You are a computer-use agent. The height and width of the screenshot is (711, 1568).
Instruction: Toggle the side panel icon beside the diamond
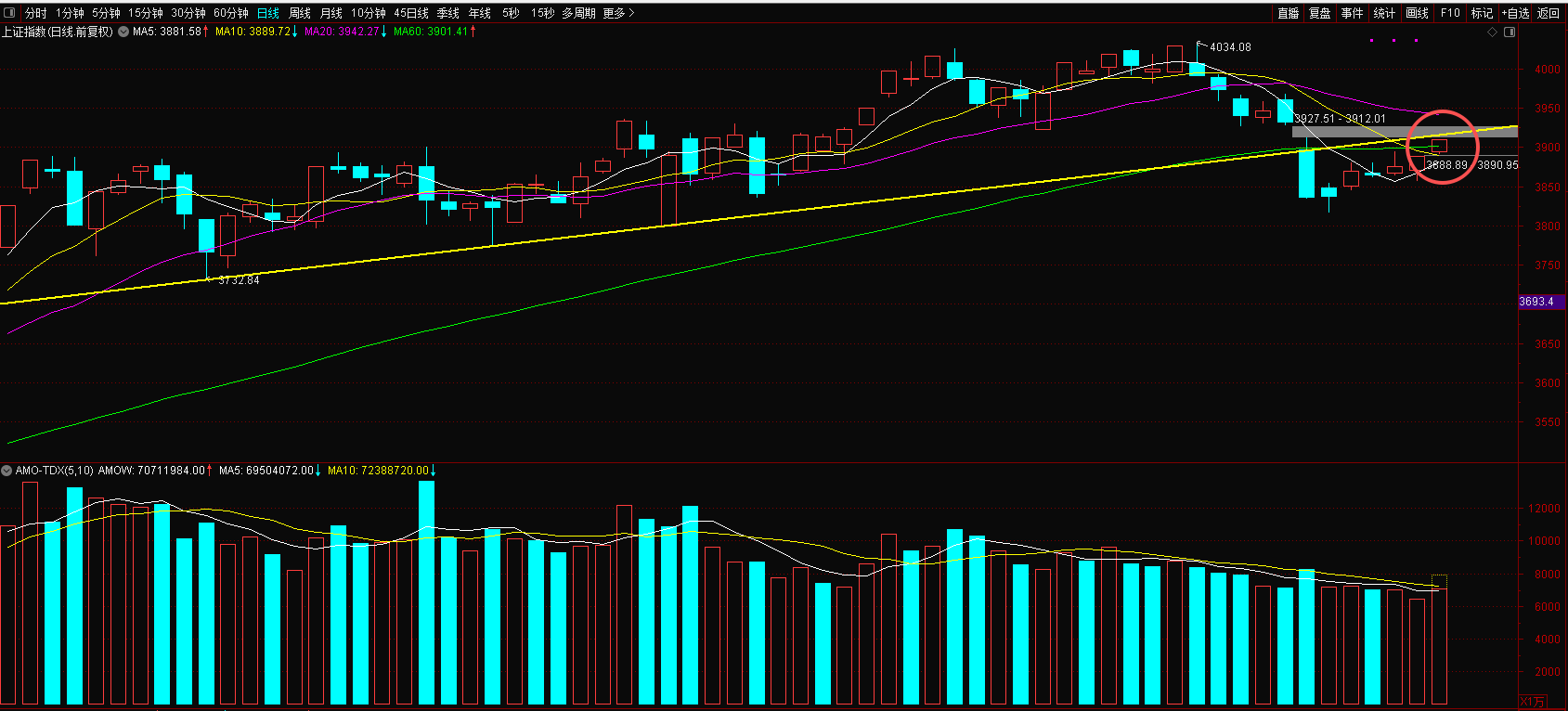(1510, 32)
